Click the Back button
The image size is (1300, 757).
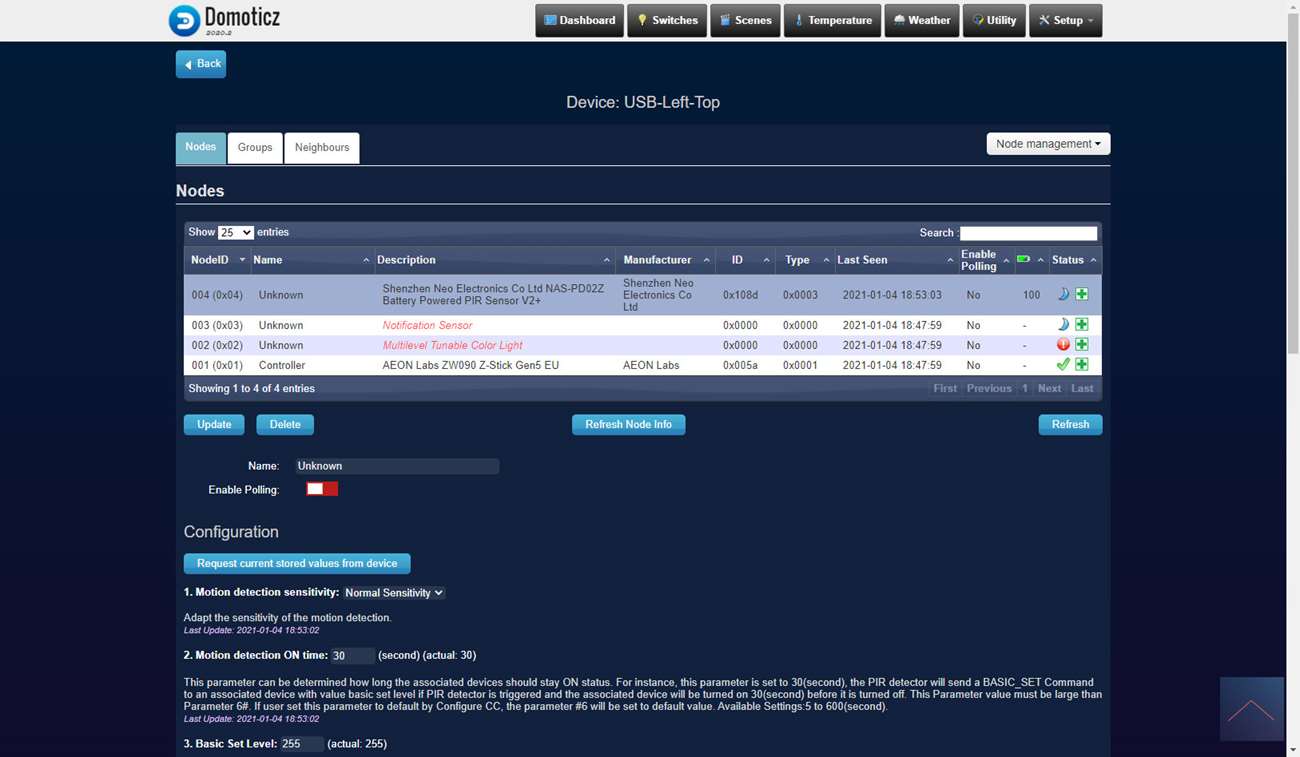tap(201, 64)
